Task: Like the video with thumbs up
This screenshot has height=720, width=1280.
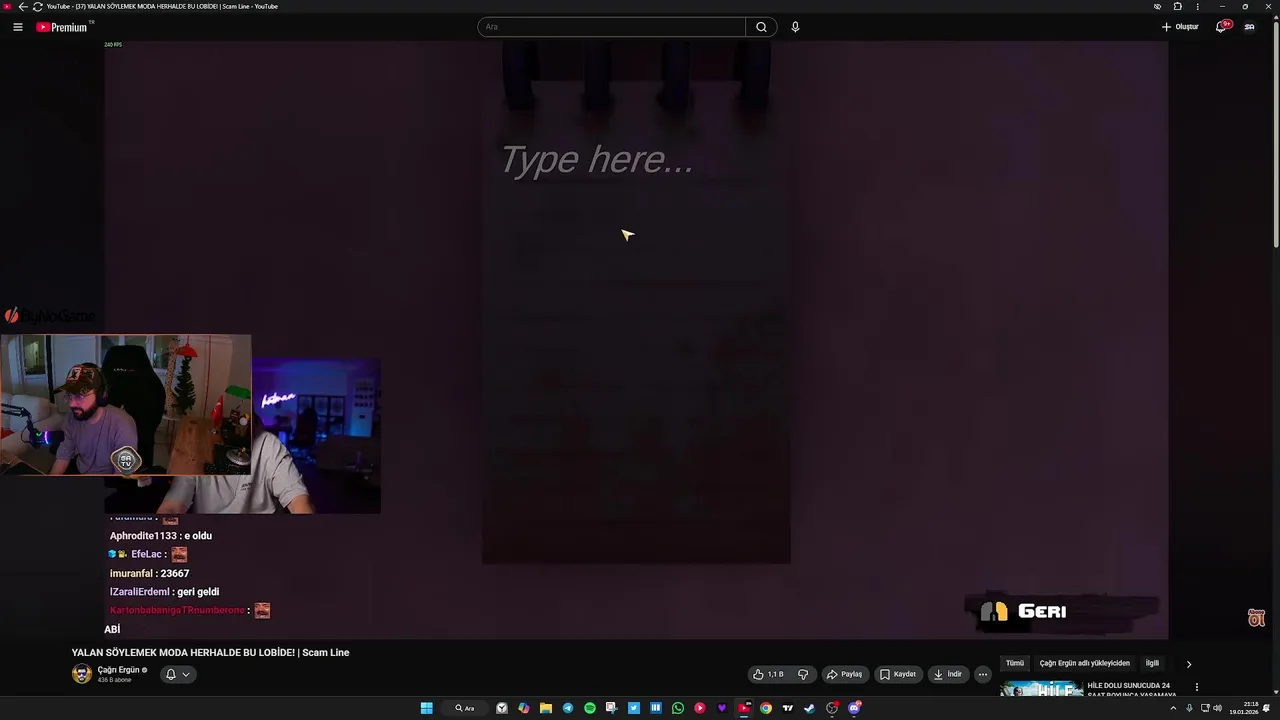Action: 768,674
